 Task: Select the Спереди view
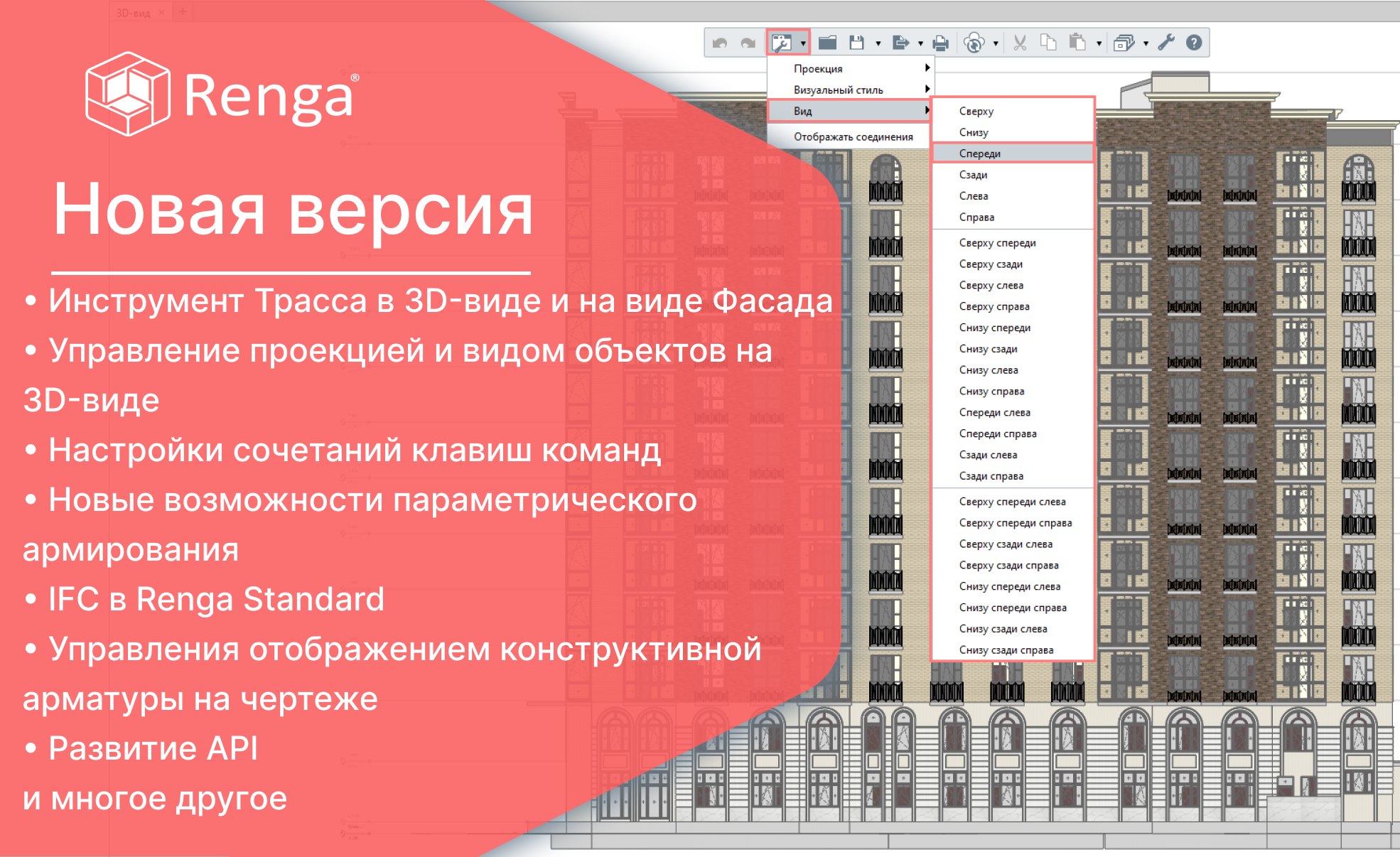(x=1012, y=153)
